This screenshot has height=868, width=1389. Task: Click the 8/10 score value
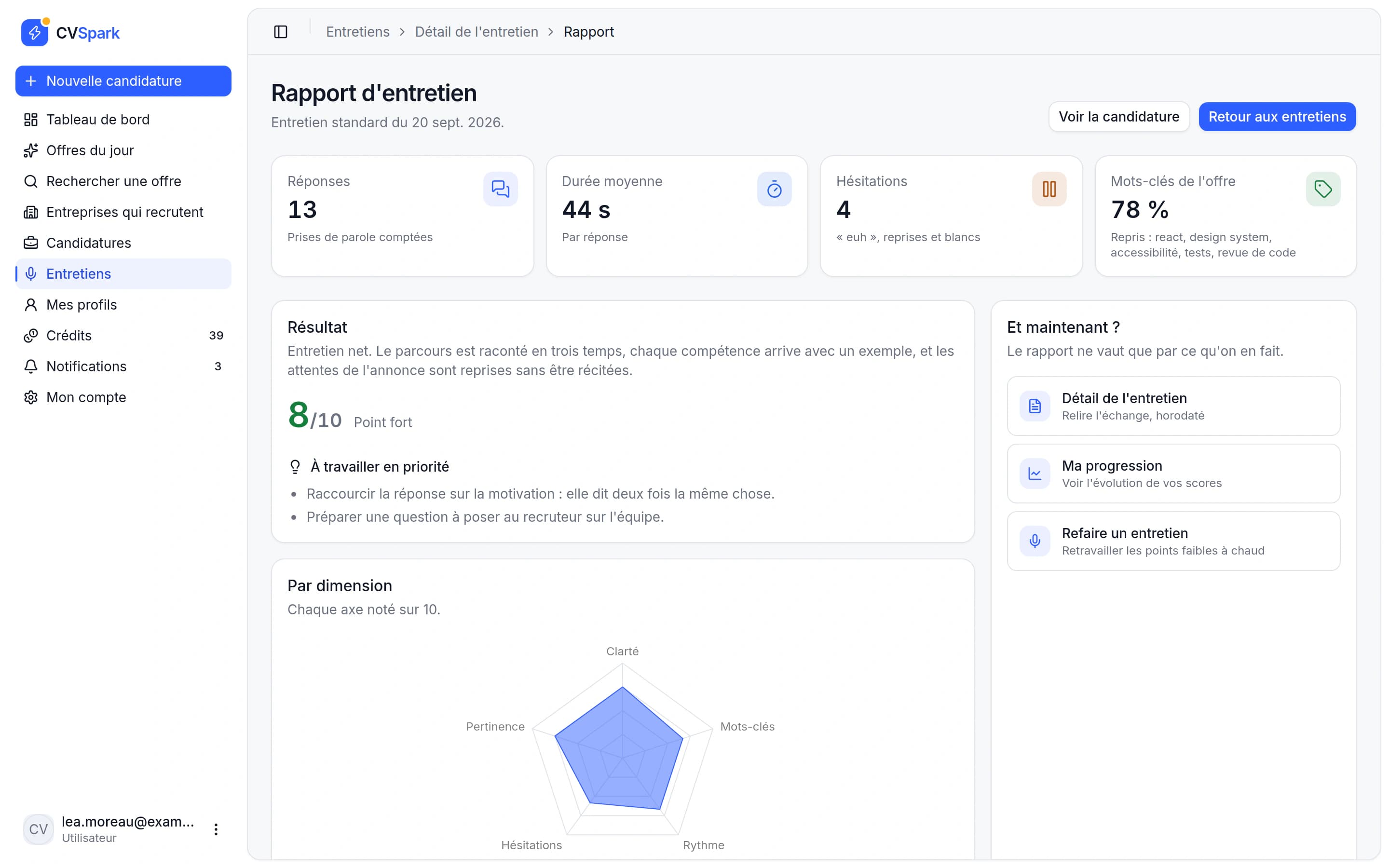314,416
